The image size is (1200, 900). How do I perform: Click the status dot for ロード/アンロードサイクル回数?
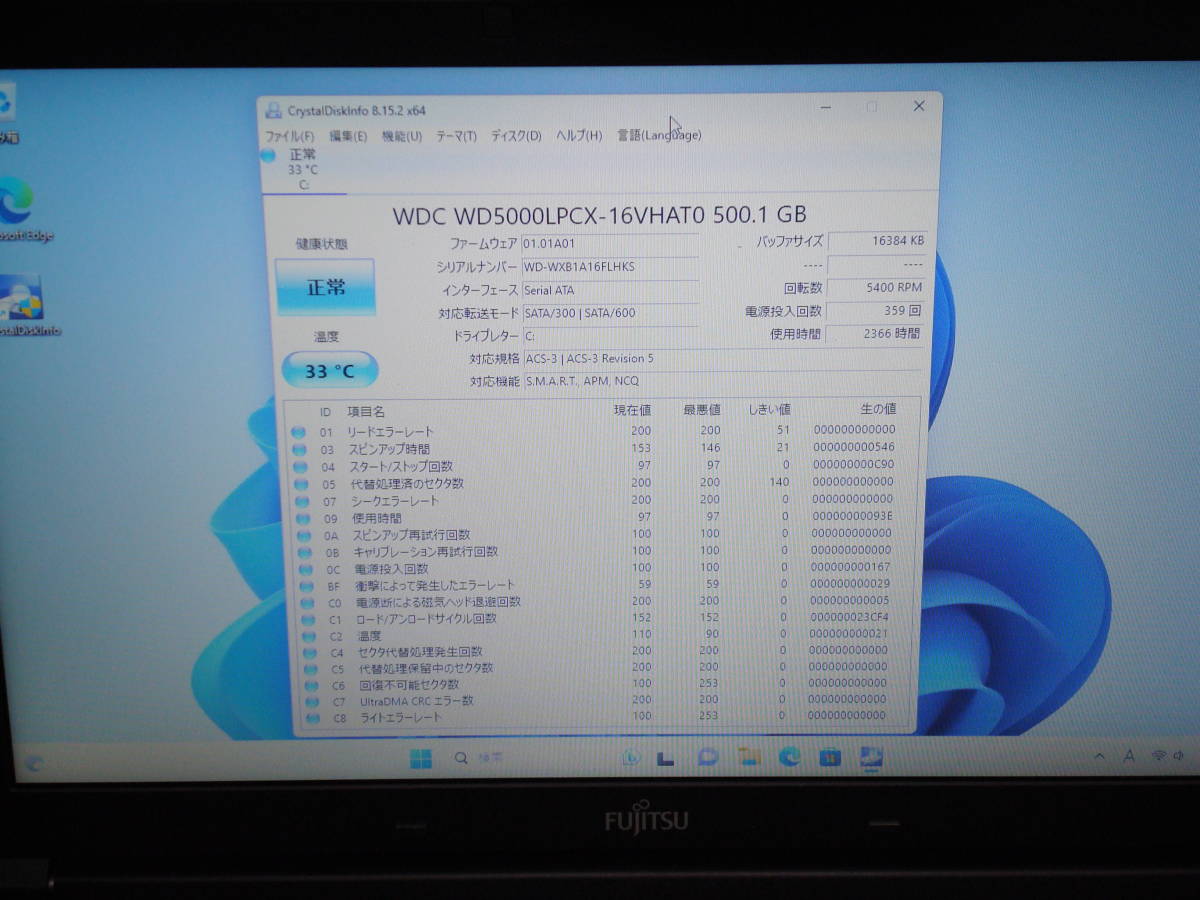309,619
